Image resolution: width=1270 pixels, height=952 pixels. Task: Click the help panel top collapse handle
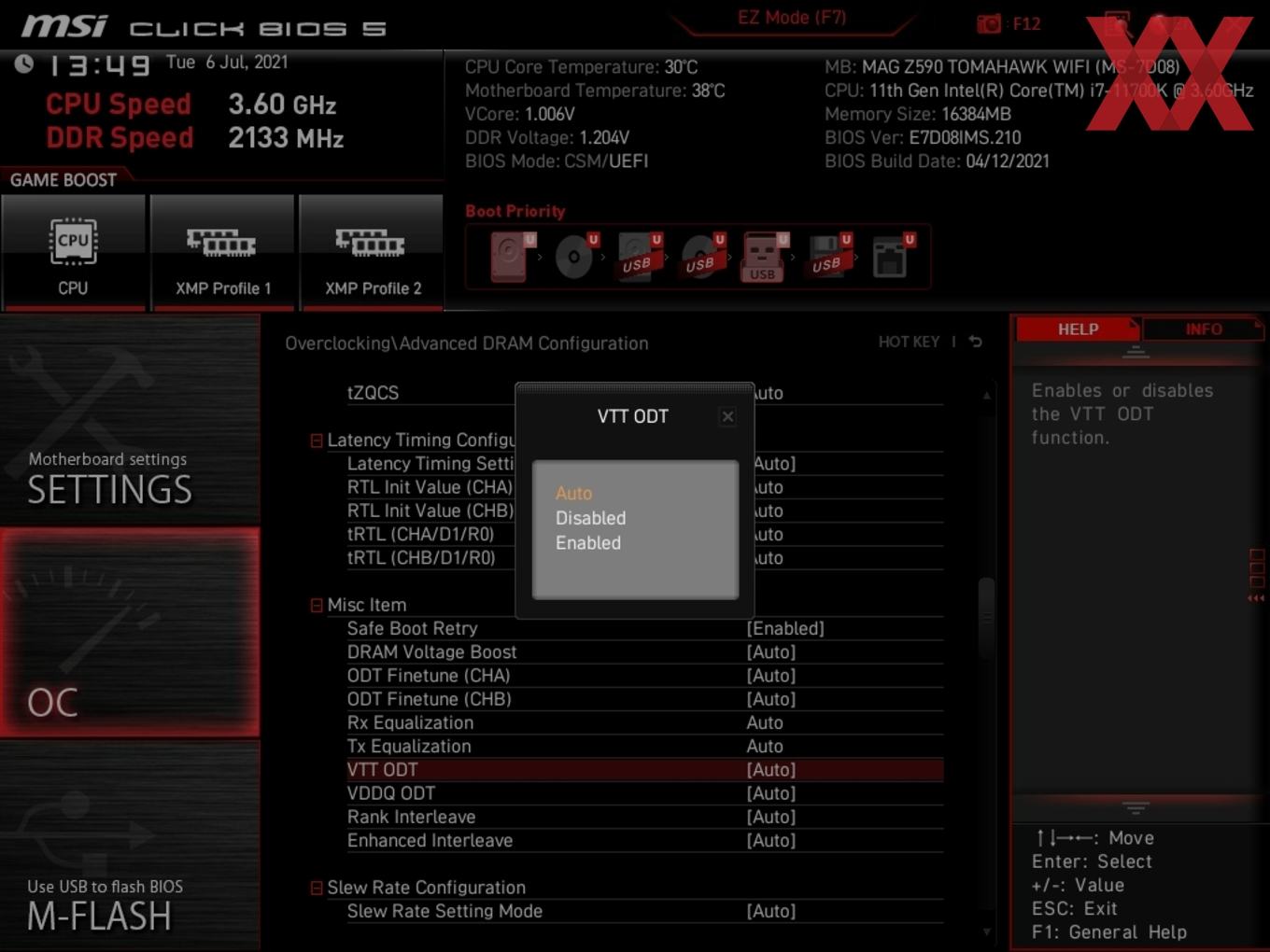[x=1136, y=353]
